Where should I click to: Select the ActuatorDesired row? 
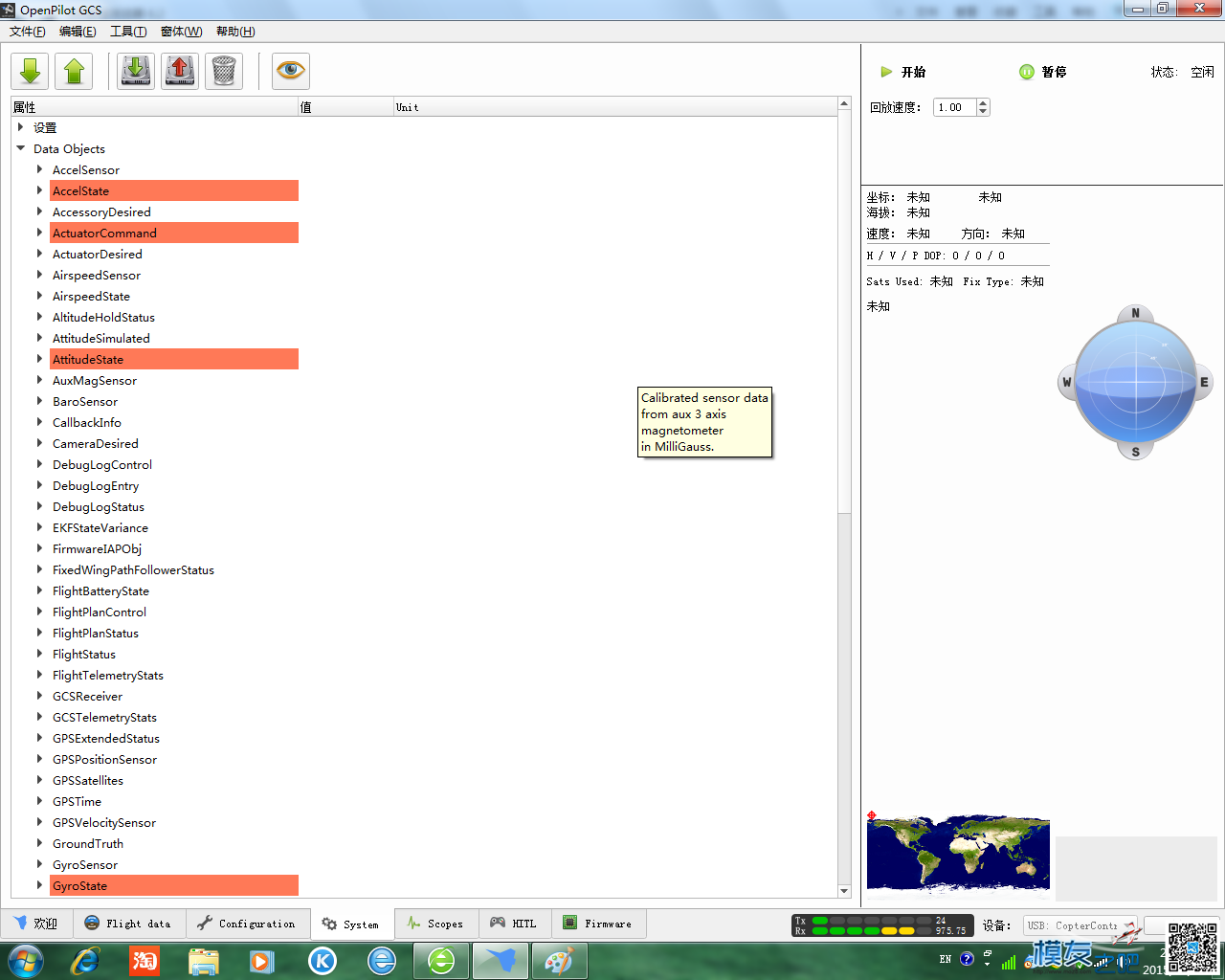pyautogui.click(x=174, y=254)
